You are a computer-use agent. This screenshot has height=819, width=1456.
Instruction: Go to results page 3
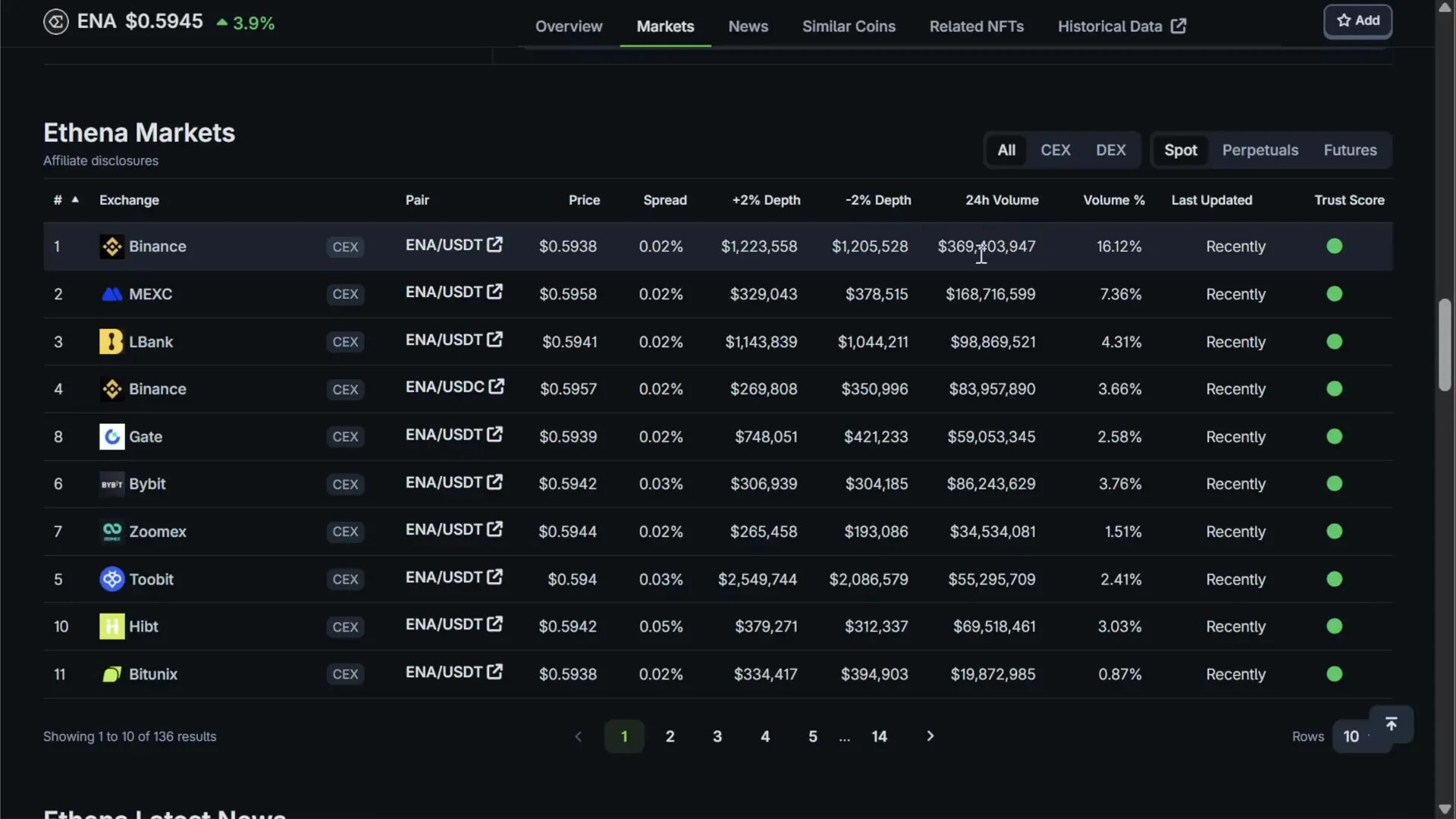[717, 736]
